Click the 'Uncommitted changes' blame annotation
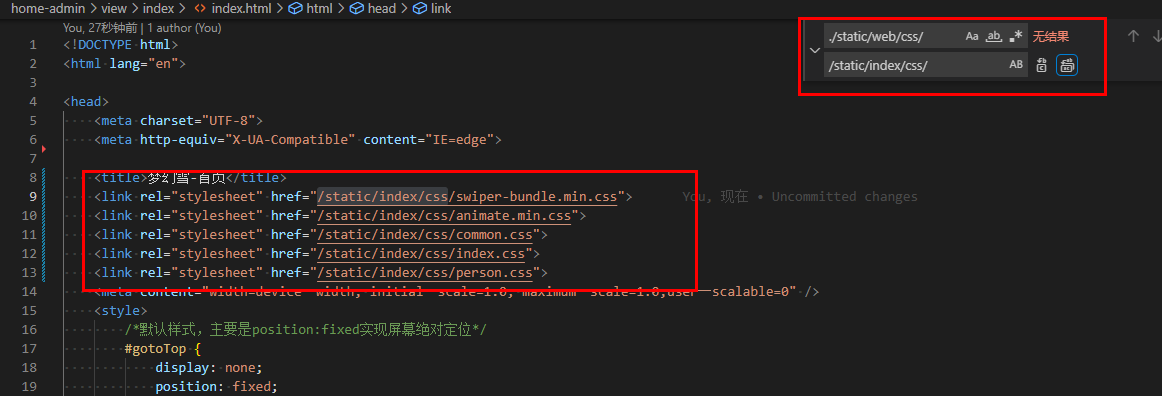Viewport: 1162px width, 396px height. click(845, 197)
